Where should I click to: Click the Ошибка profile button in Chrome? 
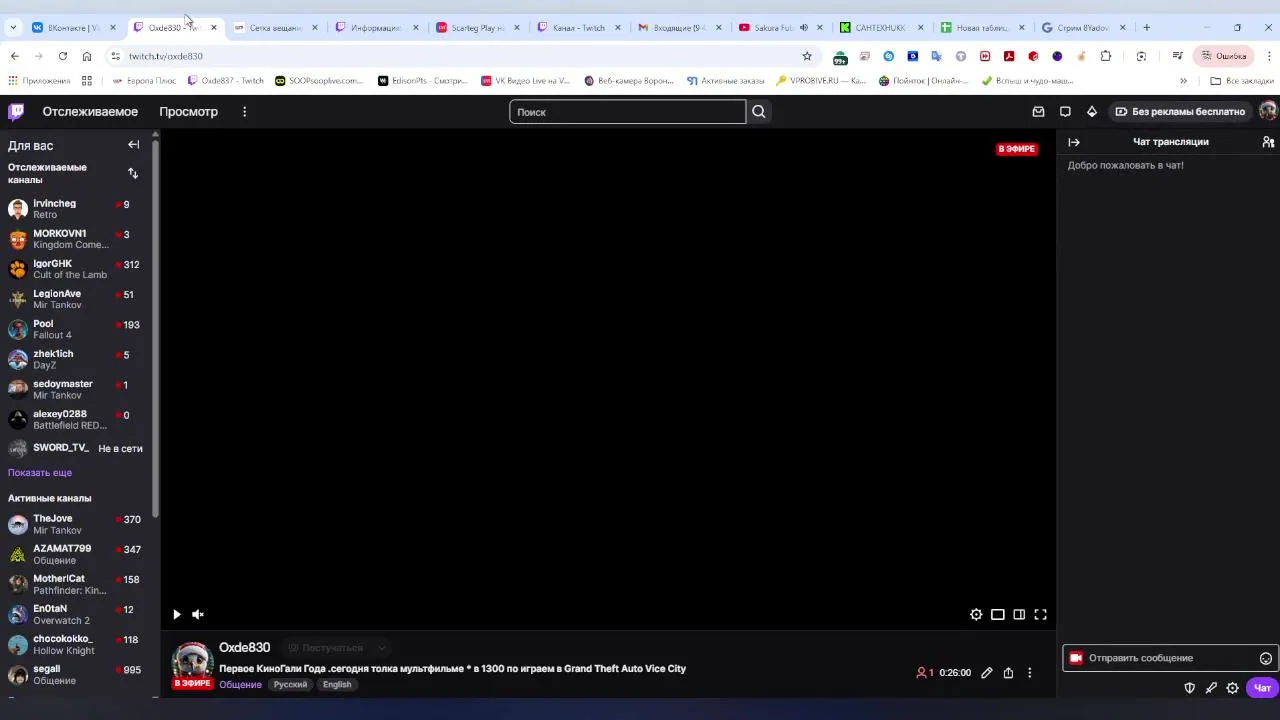1223,56
